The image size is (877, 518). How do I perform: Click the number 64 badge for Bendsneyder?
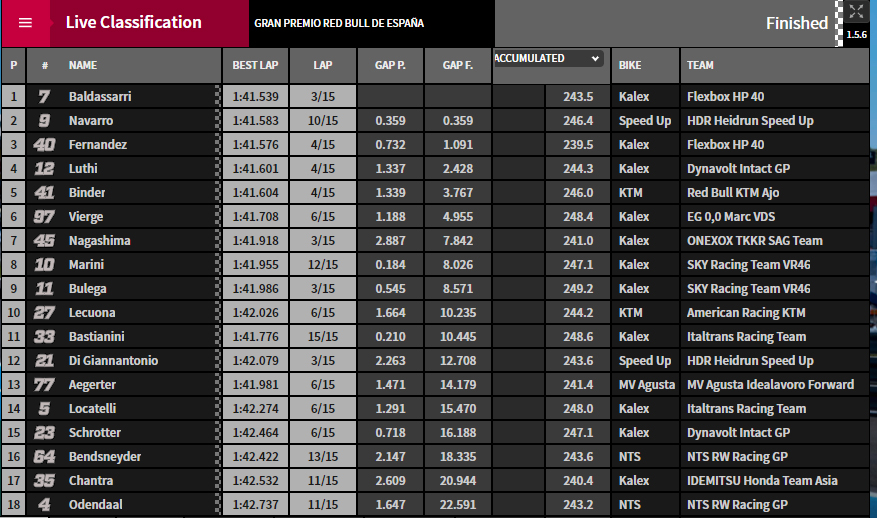click(44, 457)
